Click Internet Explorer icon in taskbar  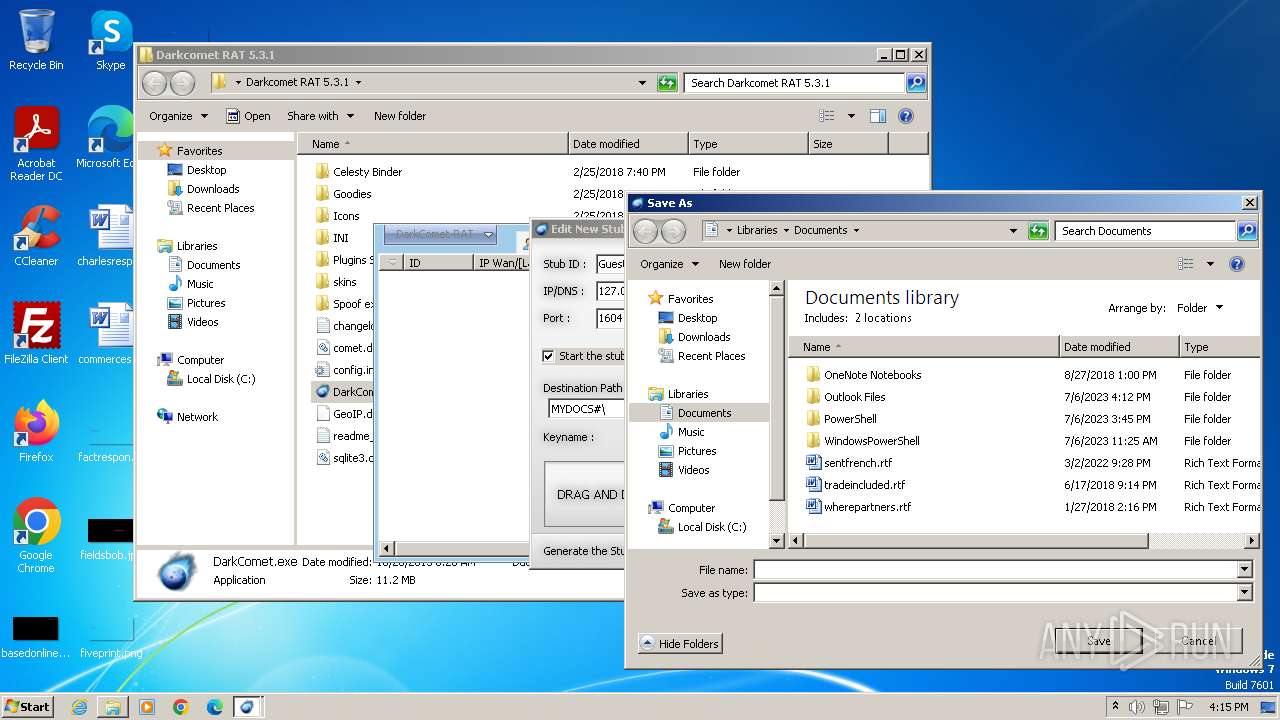79,707
